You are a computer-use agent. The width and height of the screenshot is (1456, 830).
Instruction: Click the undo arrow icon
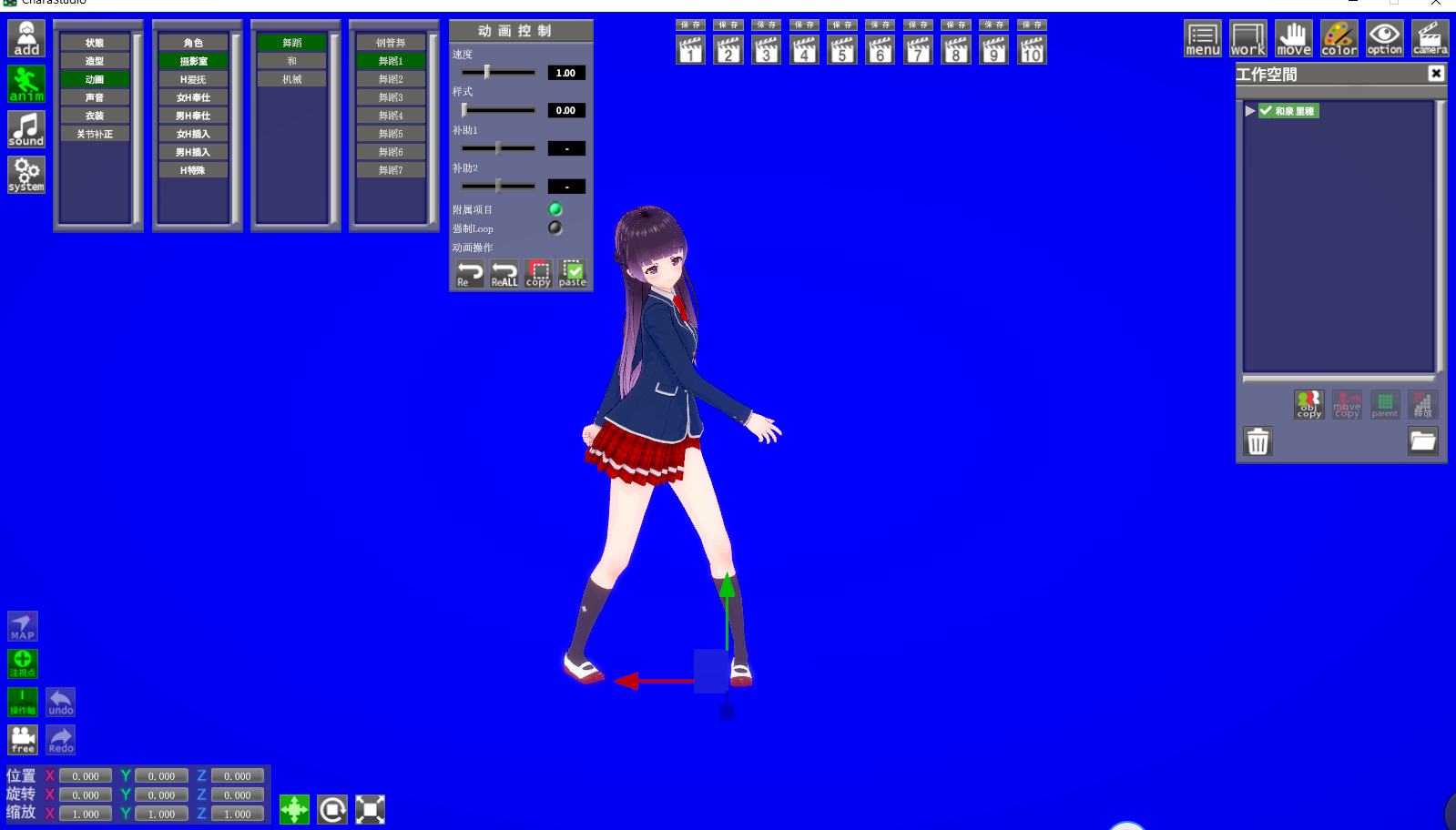(61, 702)
